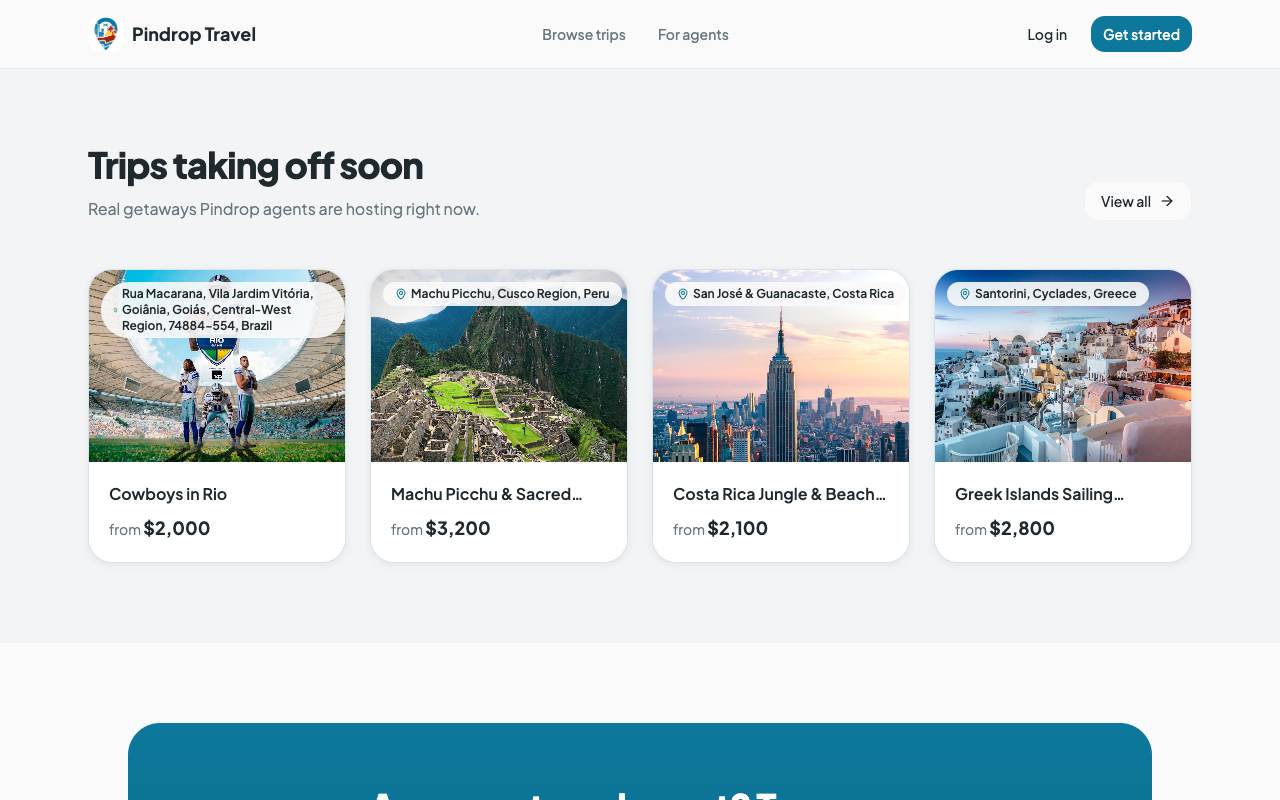Screen dimensions: 1280x800
Task: Click the location pin on Santorini tag
Action: [x=965, y=294]
